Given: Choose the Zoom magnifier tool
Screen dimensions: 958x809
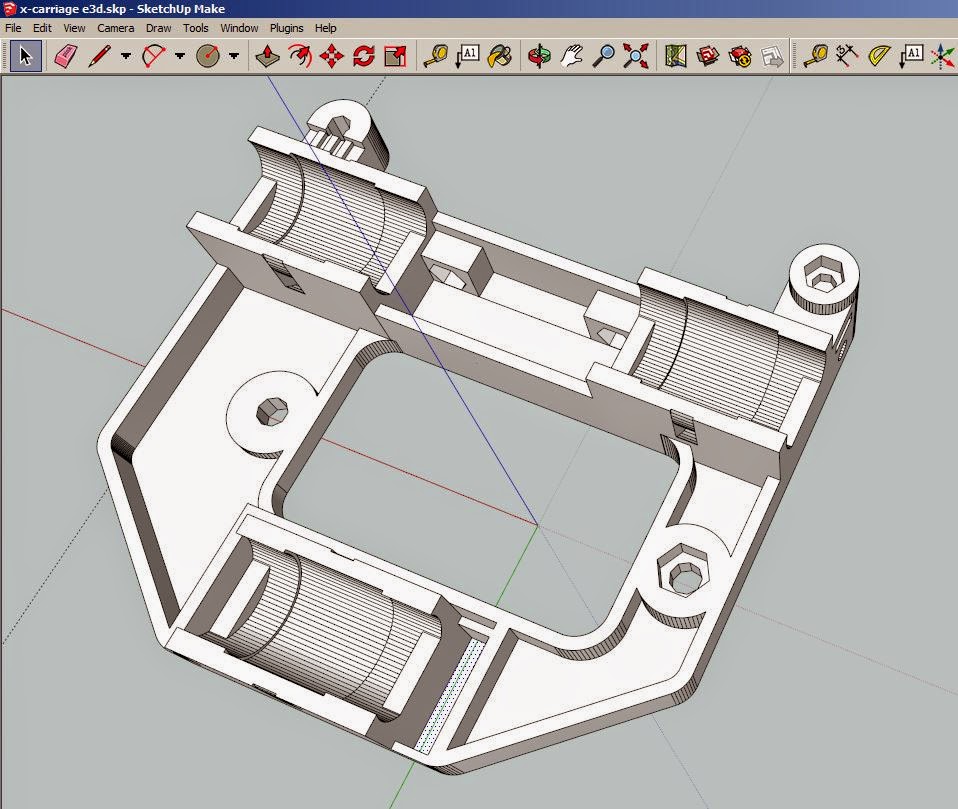Looking at the screenshot, I should point(604,56).
